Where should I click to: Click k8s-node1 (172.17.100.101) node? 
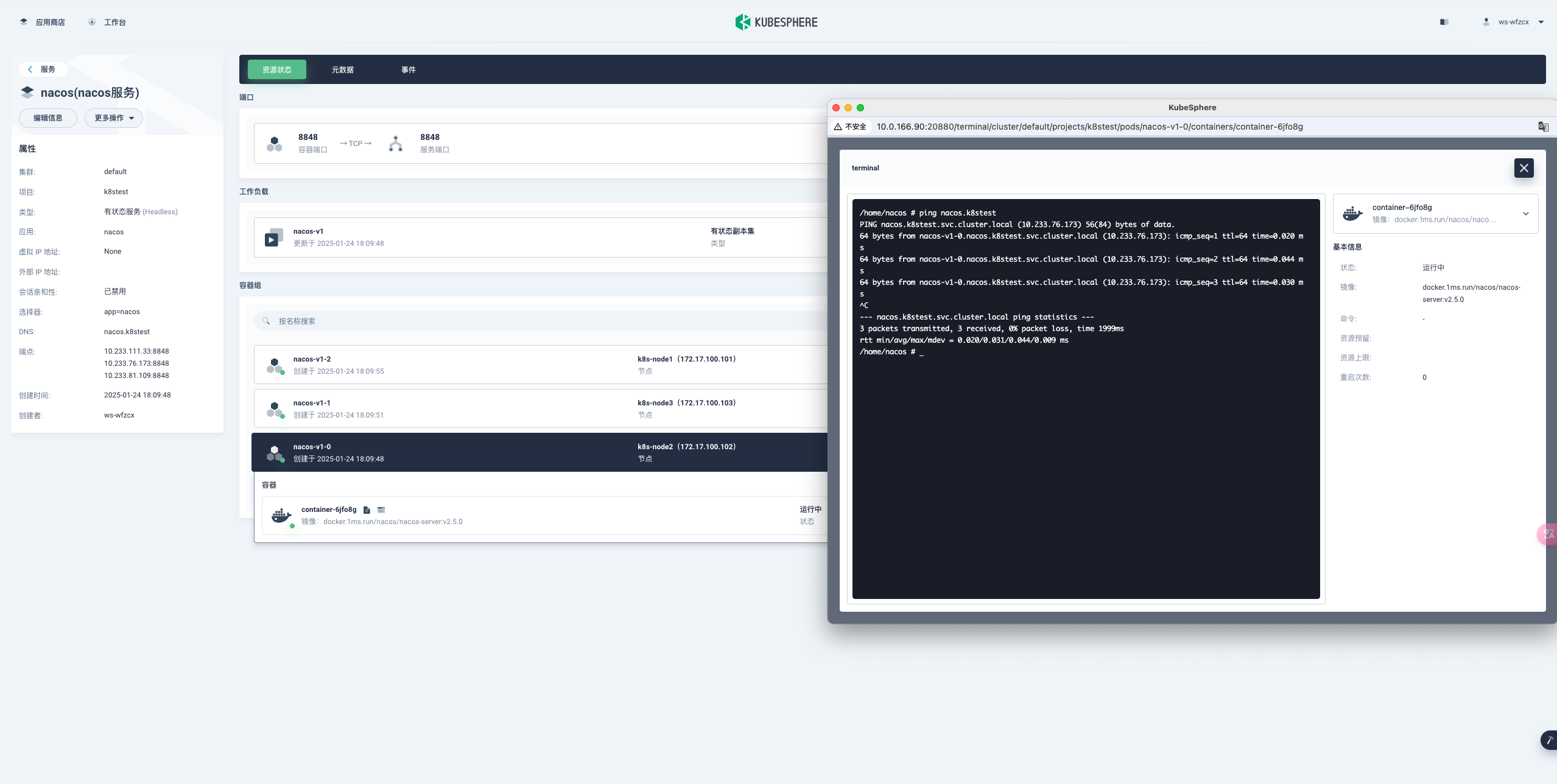click(x=687, y=359)
